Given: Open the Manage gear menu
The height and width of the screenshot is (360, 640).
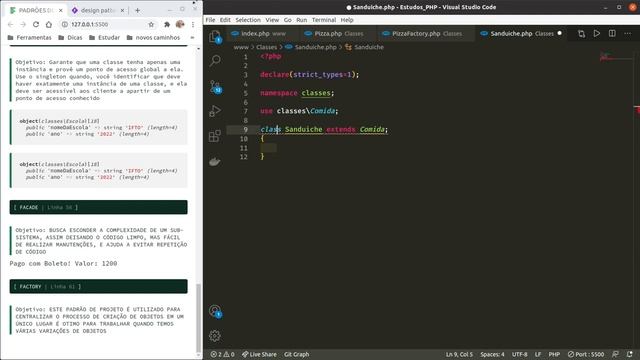Looking at the screenshot, I should [x=215, y=336].
